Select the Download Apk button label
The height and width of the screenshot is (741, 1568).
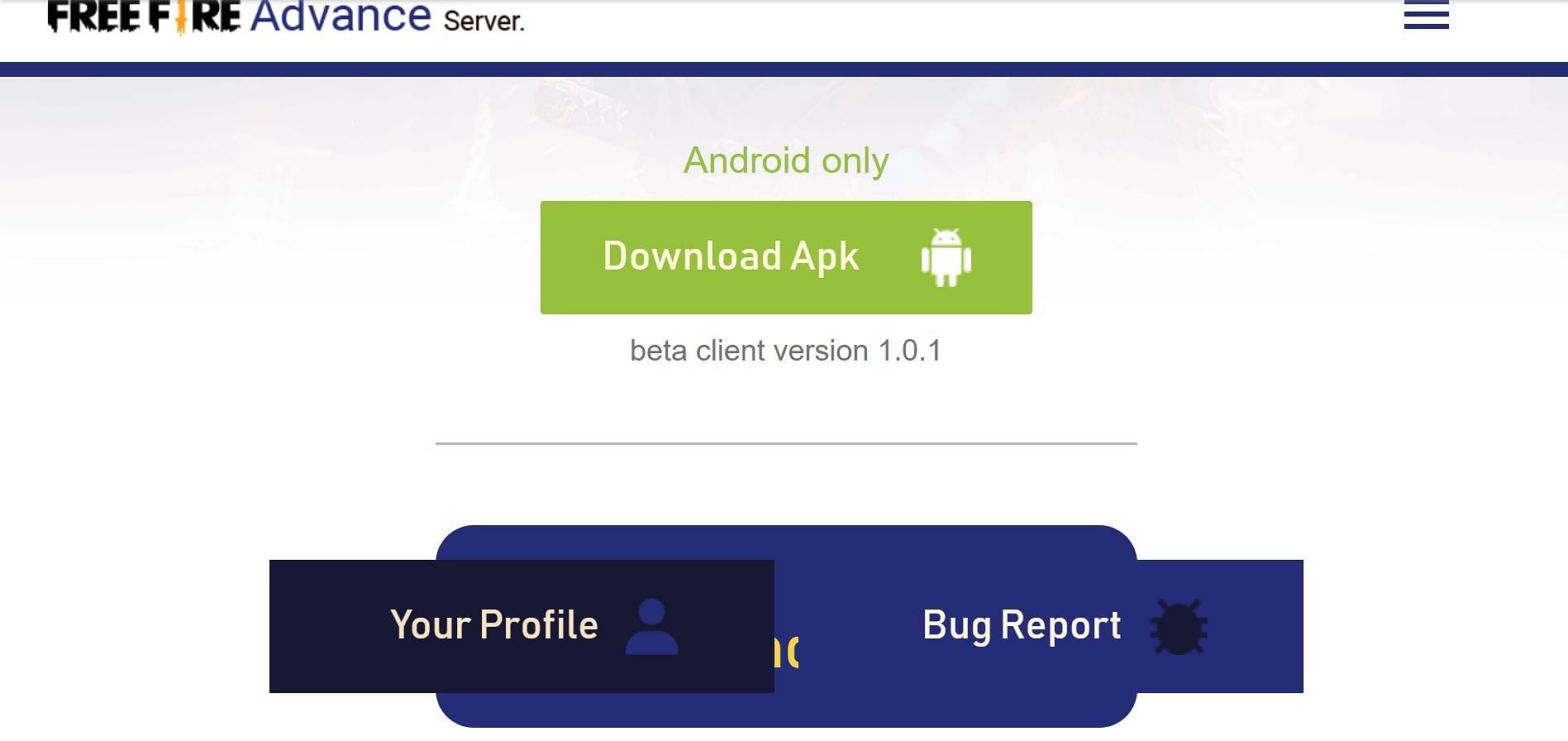[x=732, y=256]
